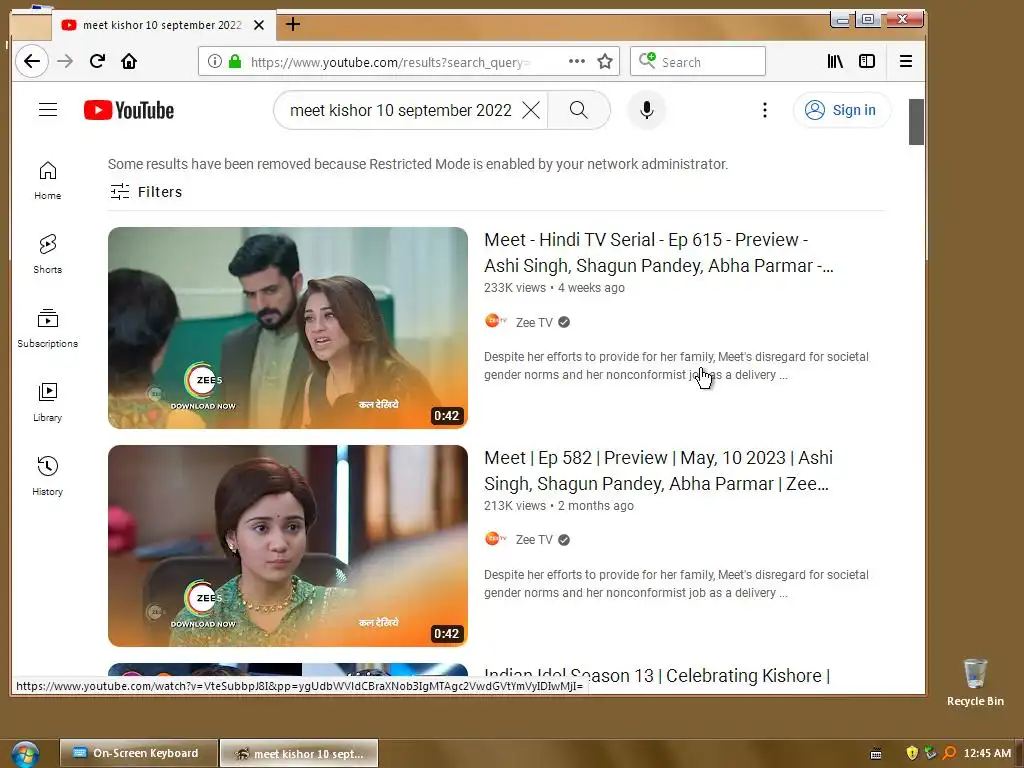This screenshot has width=1024, height=768.
Task: Switch to On-Screen Keyboard taskbar button
Action: click(x=138, y=753)
